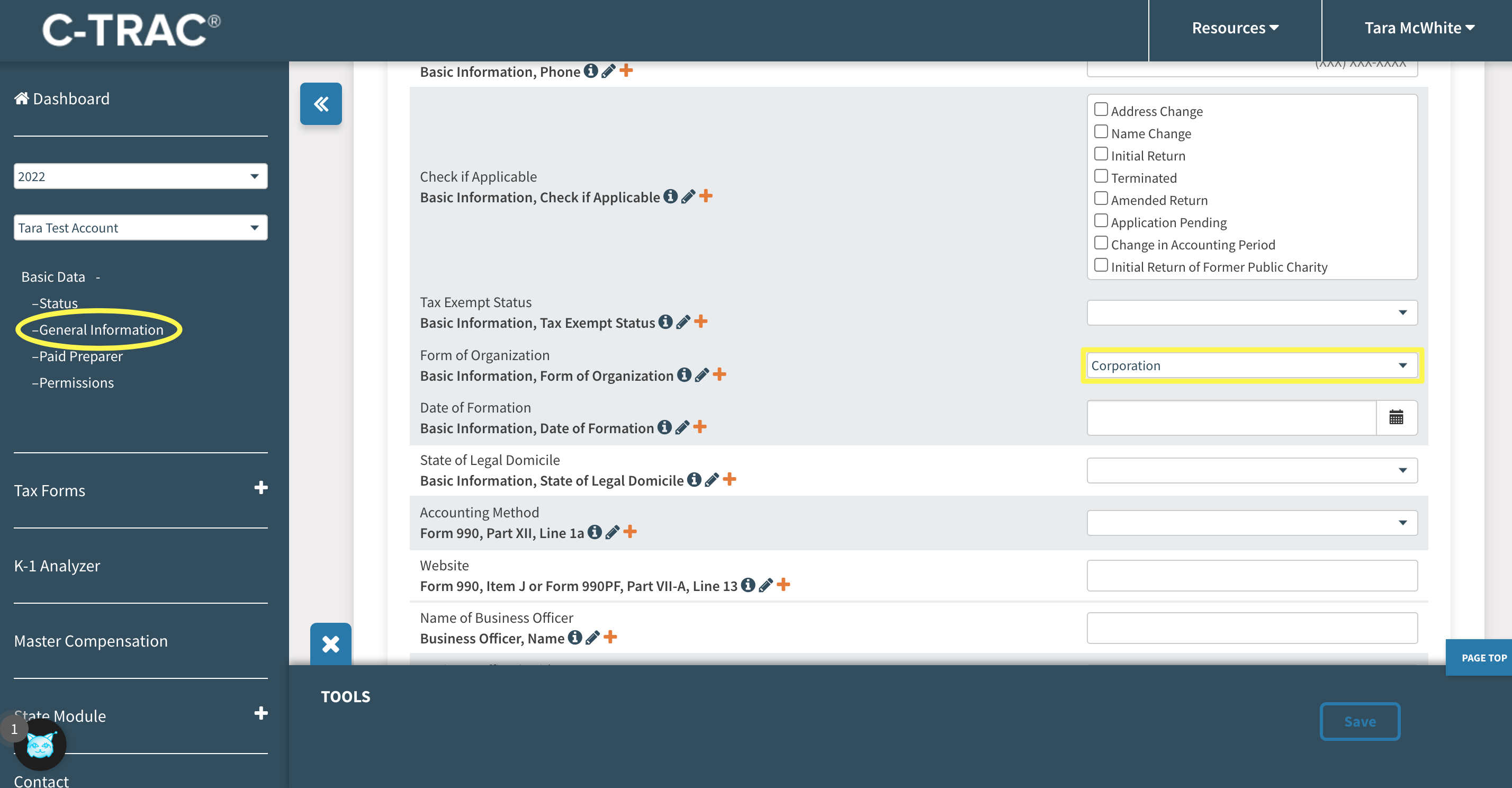The image size is (1512, 788).
Task: Open calendar picker for Date of Formation
Action: point(1396,417)
